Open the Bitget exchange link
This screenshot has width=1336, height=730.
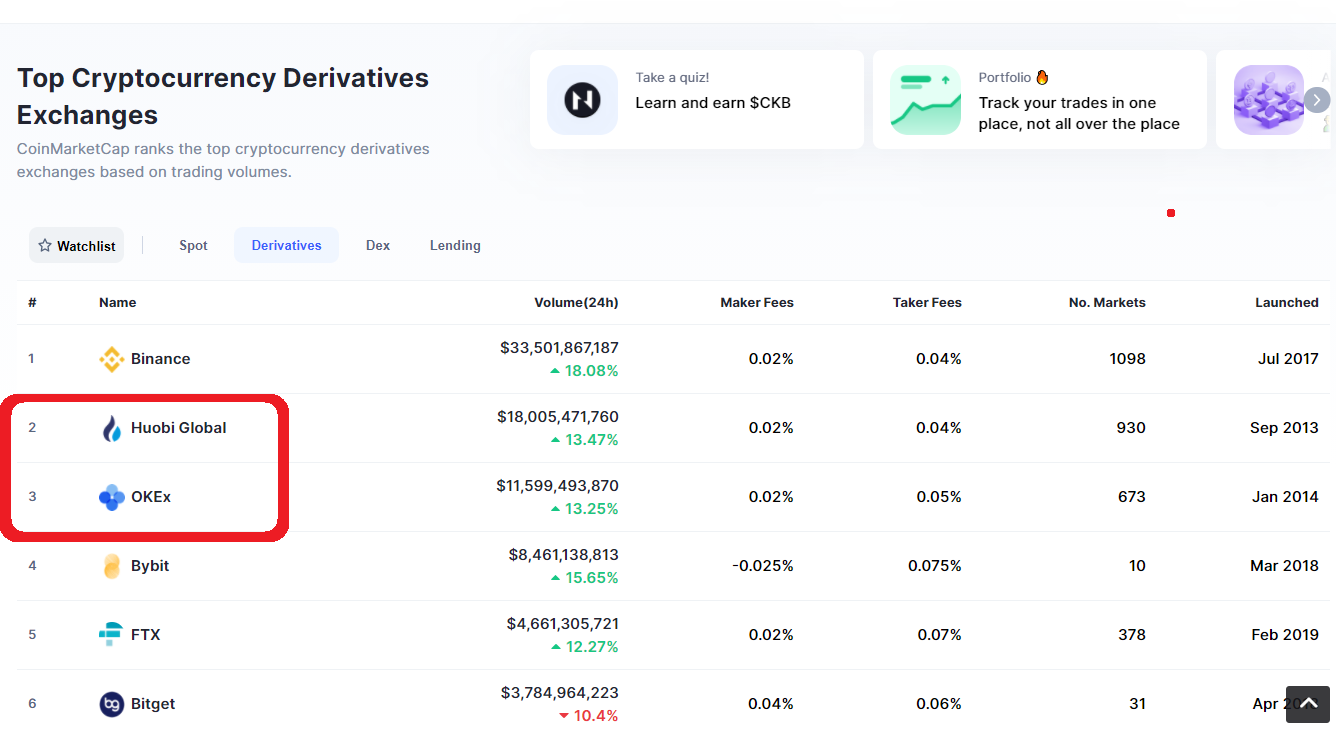153,704
